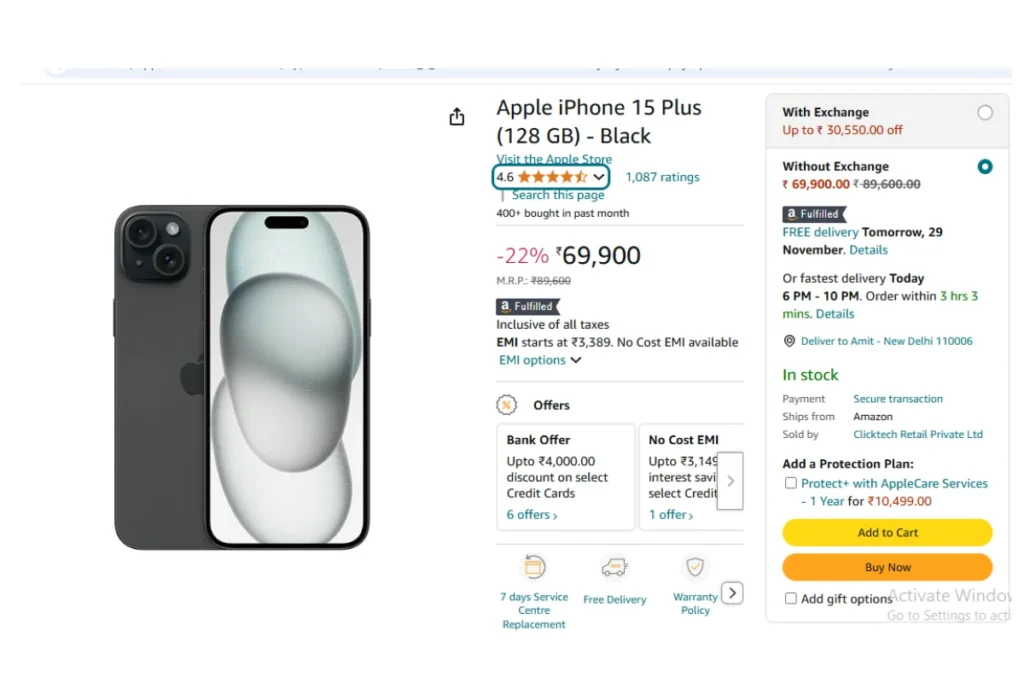Show more service features with the right arrow

[x=732, y=593]
